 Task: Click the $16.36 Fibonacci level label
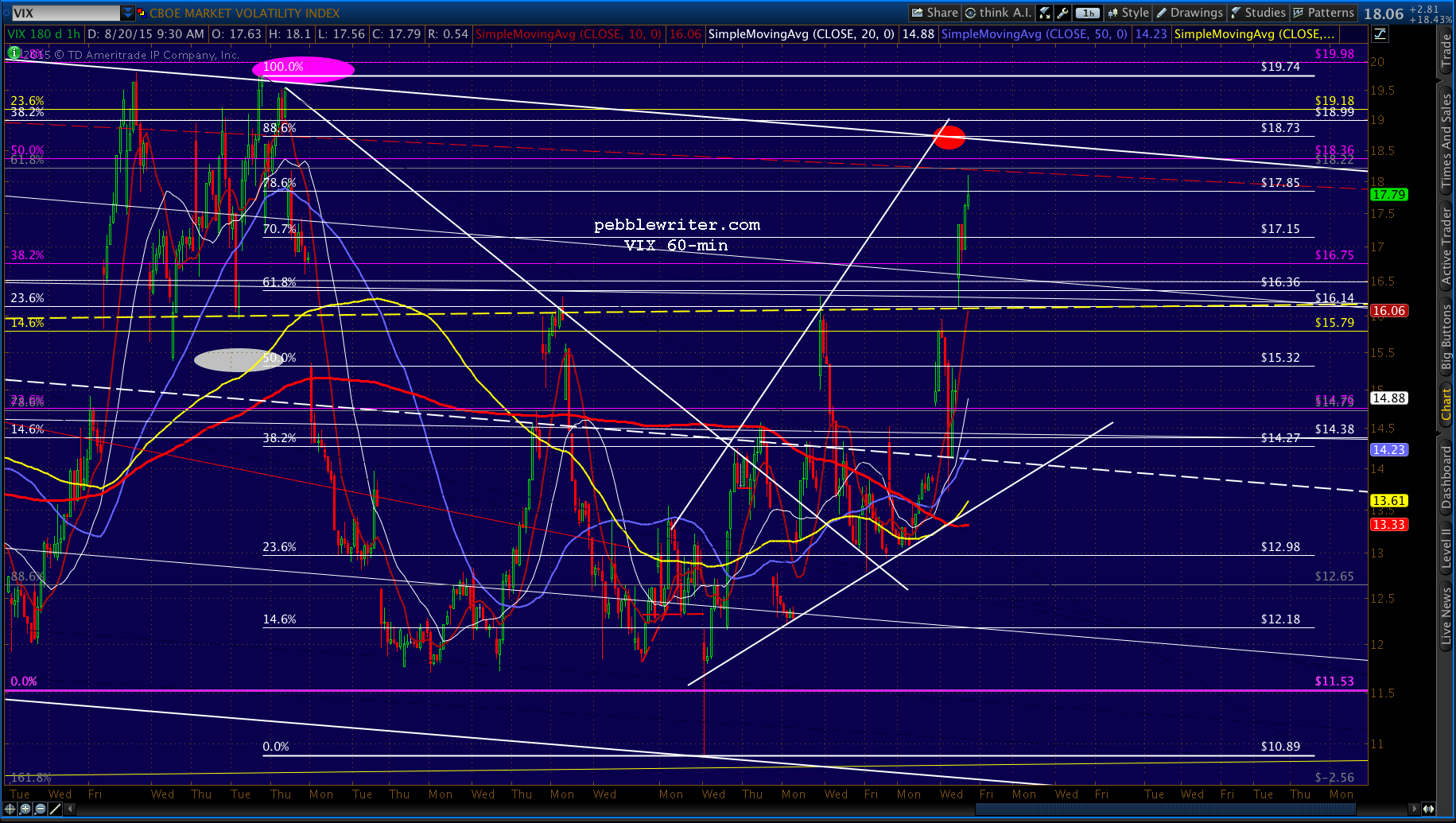click(1280, 282)
